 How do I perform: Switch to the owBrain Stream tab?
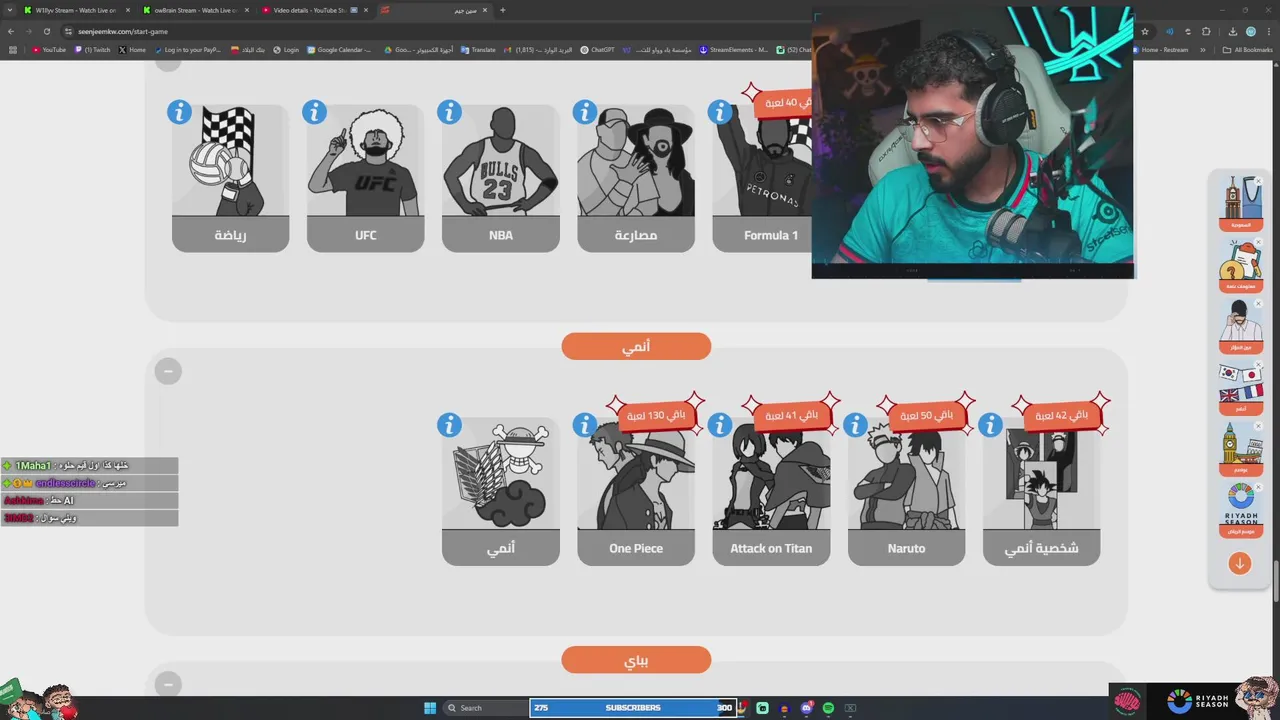[195, 10]
